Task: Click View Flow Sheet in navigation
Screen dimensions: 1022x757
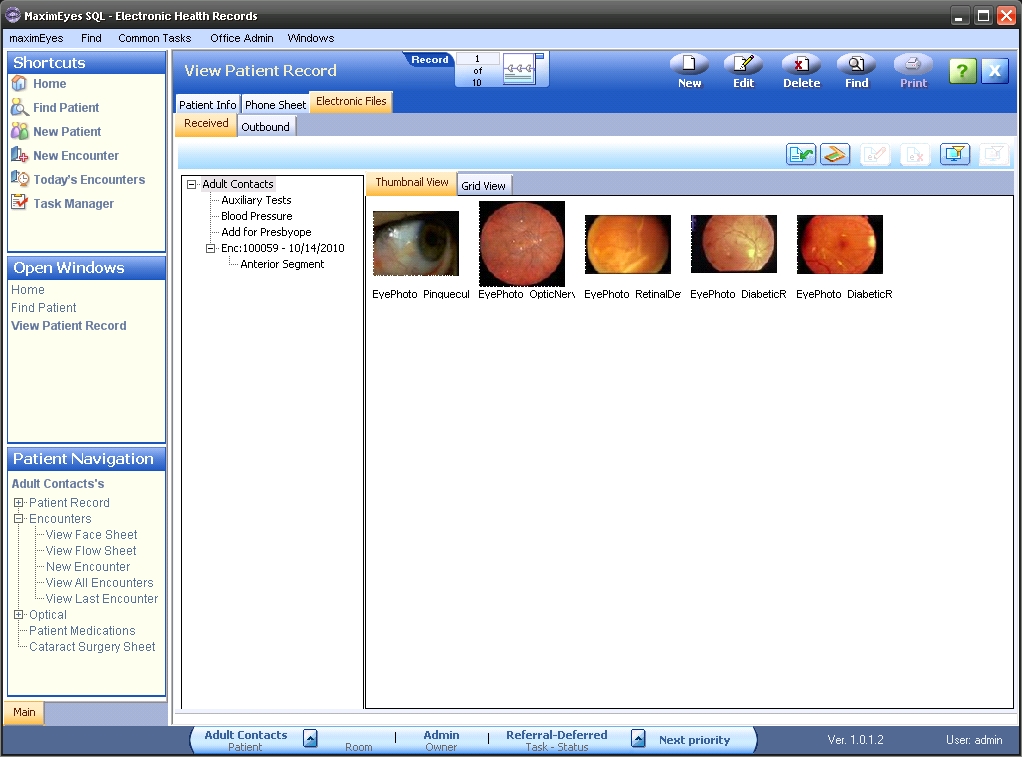Action: tap(91, 551)
